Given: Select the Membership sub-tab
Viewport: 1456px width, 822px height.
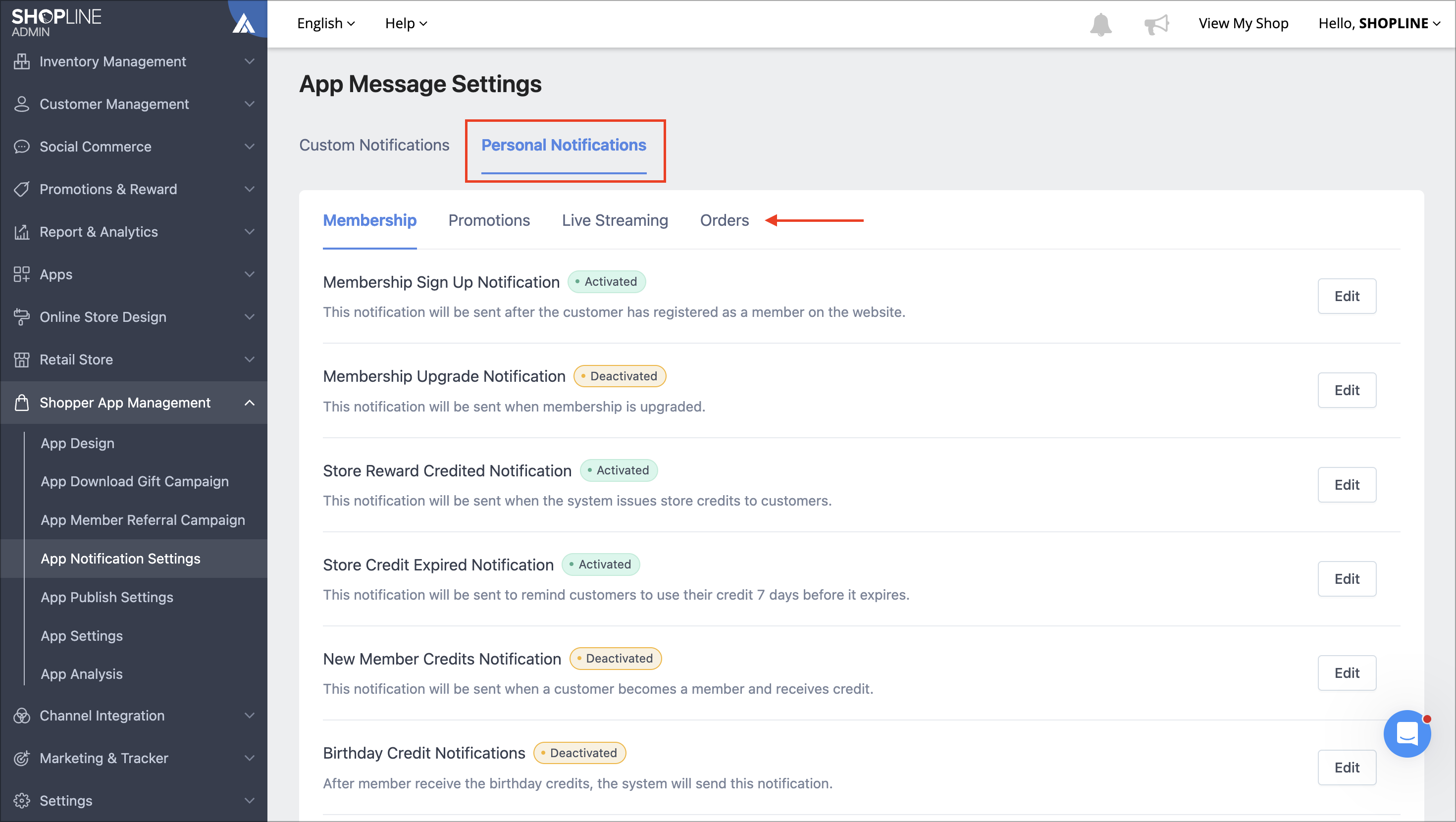Looking at the screenshot, I should 369,220.
